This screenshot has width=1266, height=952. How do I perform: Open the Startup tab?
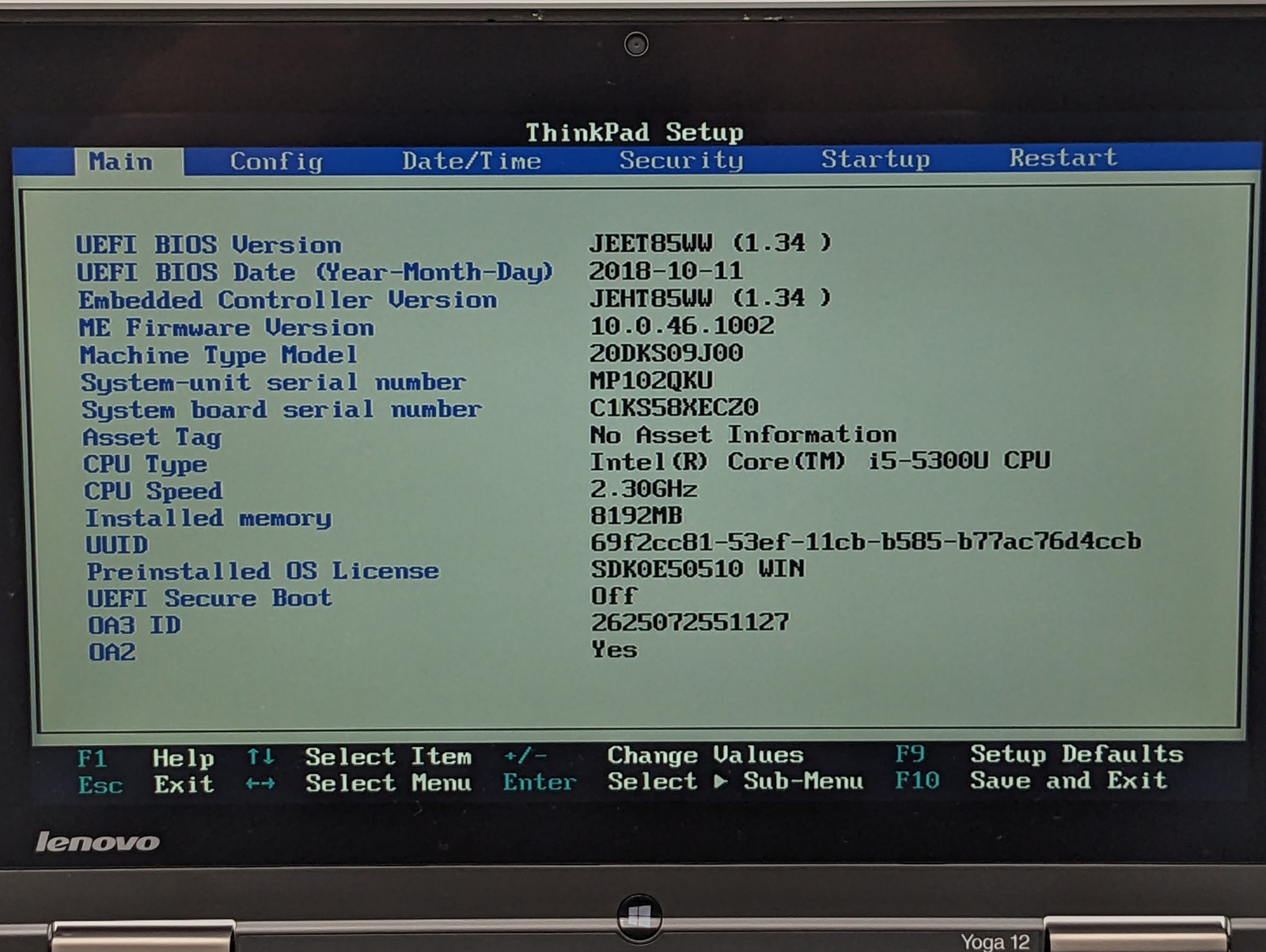click(x=875, y=159)
